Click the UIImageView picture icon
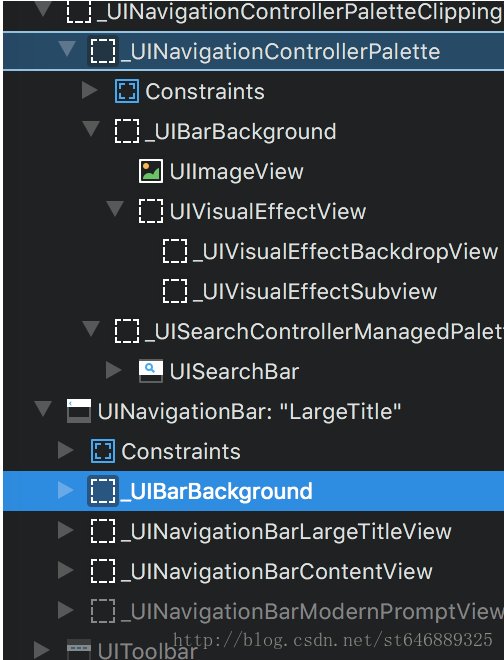Viewport: 504px width, 660px height. pos(151,171)
